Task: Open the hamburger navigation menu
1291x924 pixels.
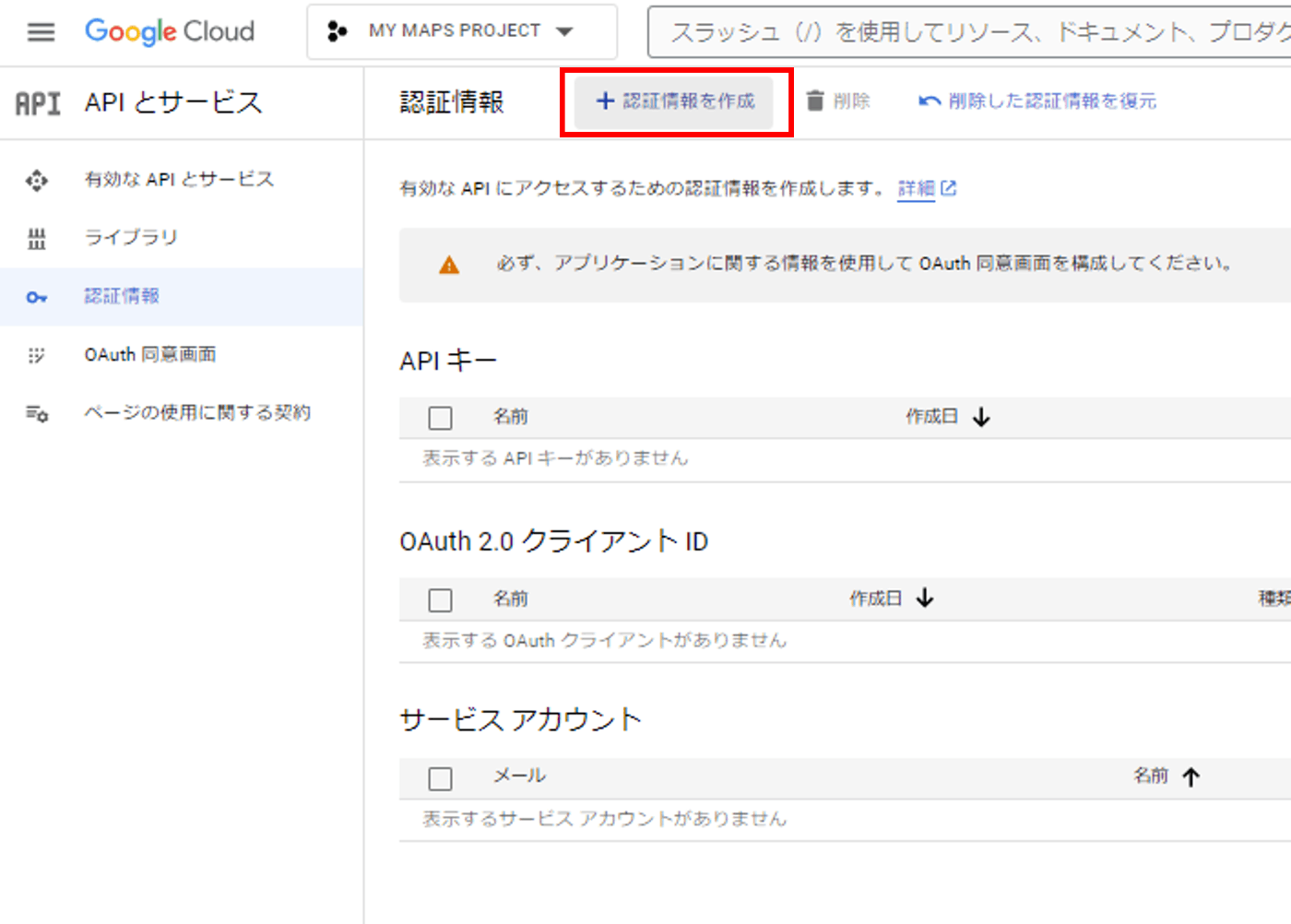Action: coord(41,32)
